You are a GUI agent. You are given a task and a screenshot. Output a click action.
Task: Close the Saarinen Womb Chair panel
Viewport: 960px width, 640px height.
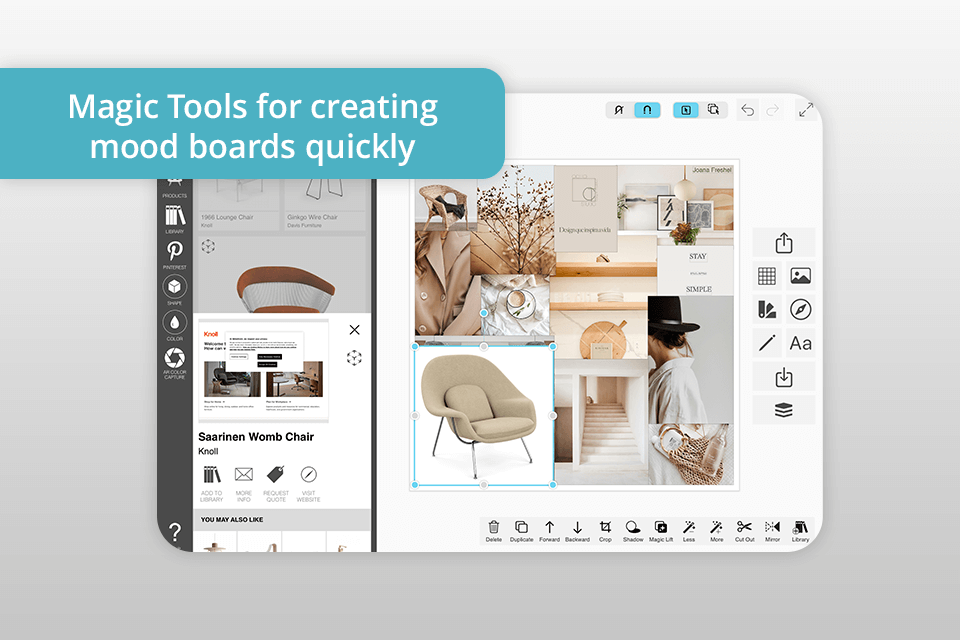354,329
